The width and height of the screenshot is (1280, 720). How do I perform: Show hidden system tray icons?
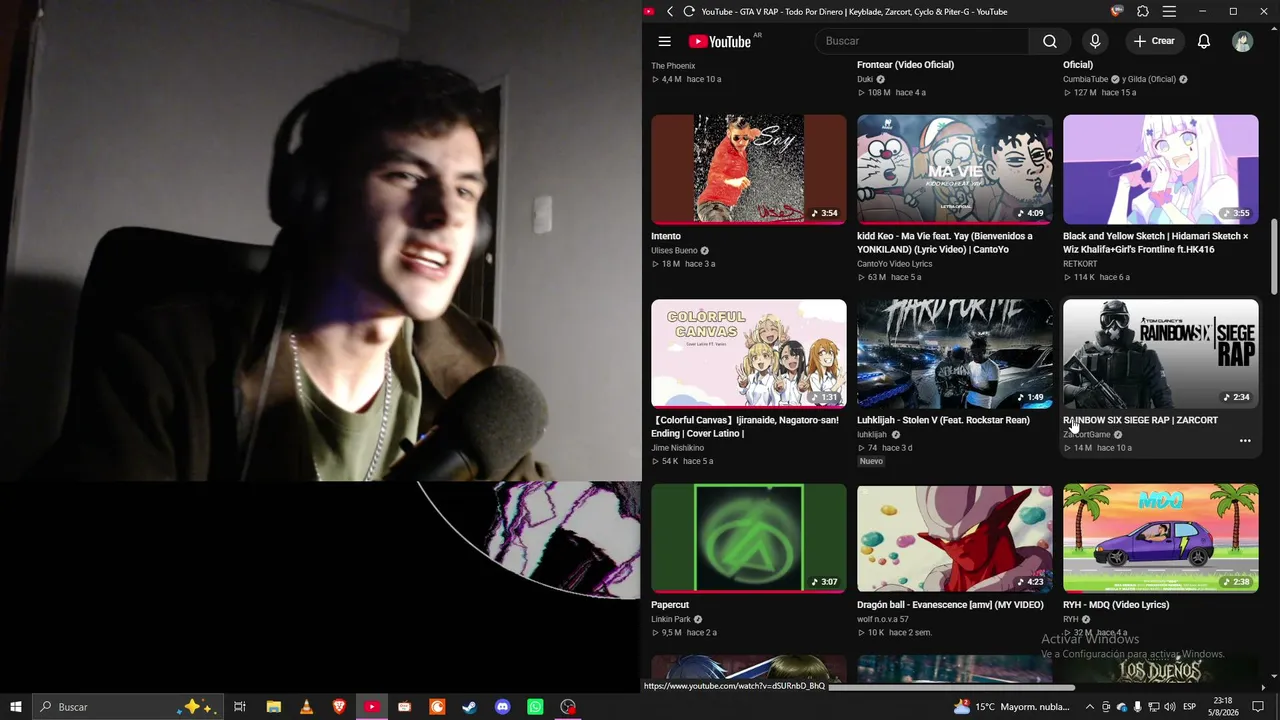coord(1090,707)
